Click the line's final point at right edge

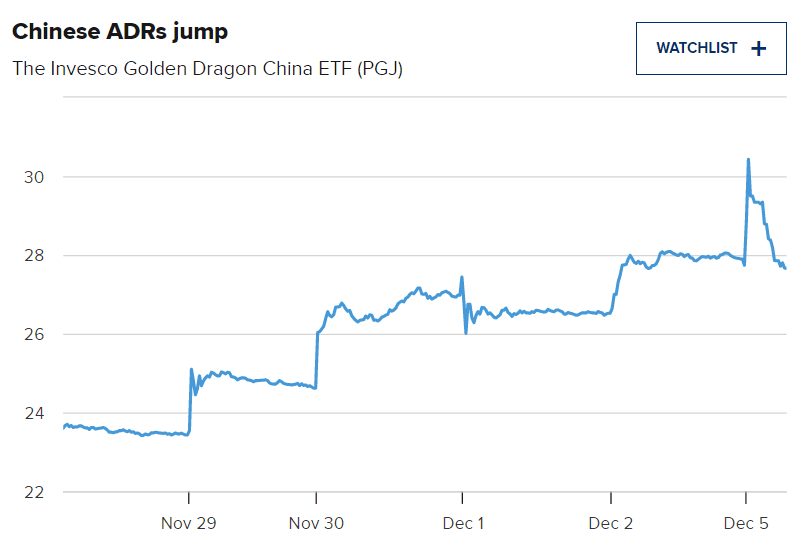pos(785,268)
